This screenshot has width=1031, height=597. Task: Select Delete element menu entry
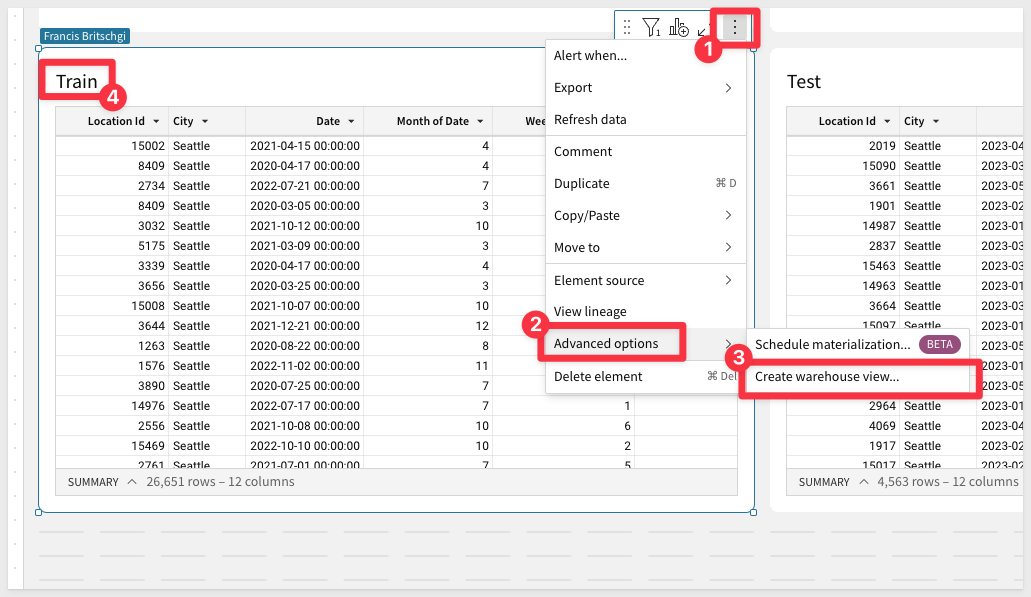598,376
